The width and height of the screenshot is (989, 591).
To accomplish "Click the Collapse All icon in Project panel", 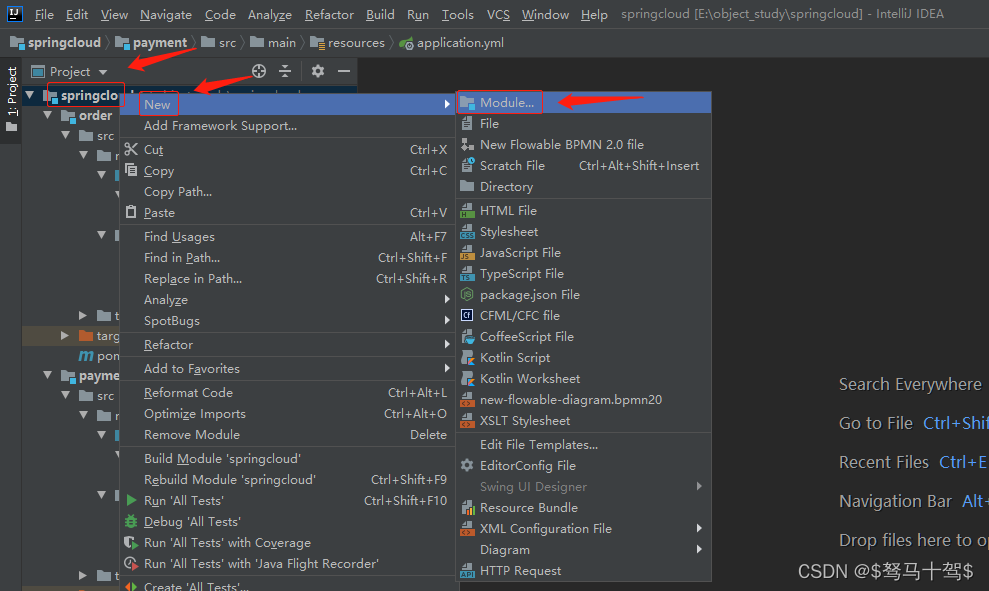I will tap(285, 71).
